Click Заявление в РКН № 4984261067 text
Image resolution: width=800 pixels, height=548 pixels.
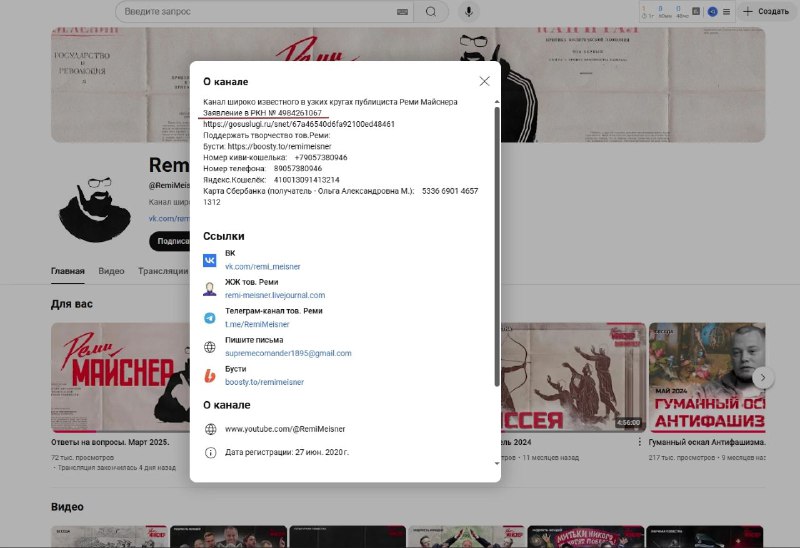coord(262,113)
